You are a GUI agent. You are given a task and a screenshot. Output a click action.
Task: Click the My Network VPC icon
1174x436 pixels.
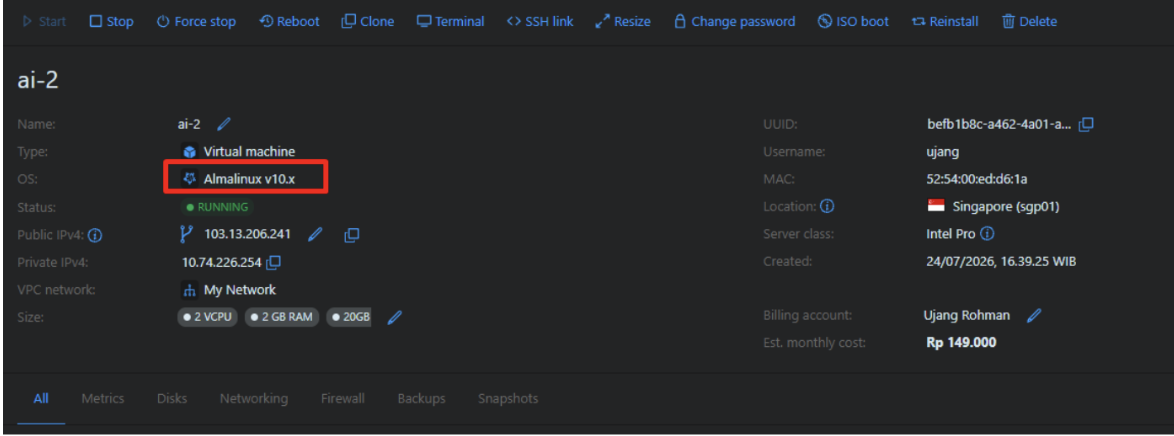tap(189, 290)
